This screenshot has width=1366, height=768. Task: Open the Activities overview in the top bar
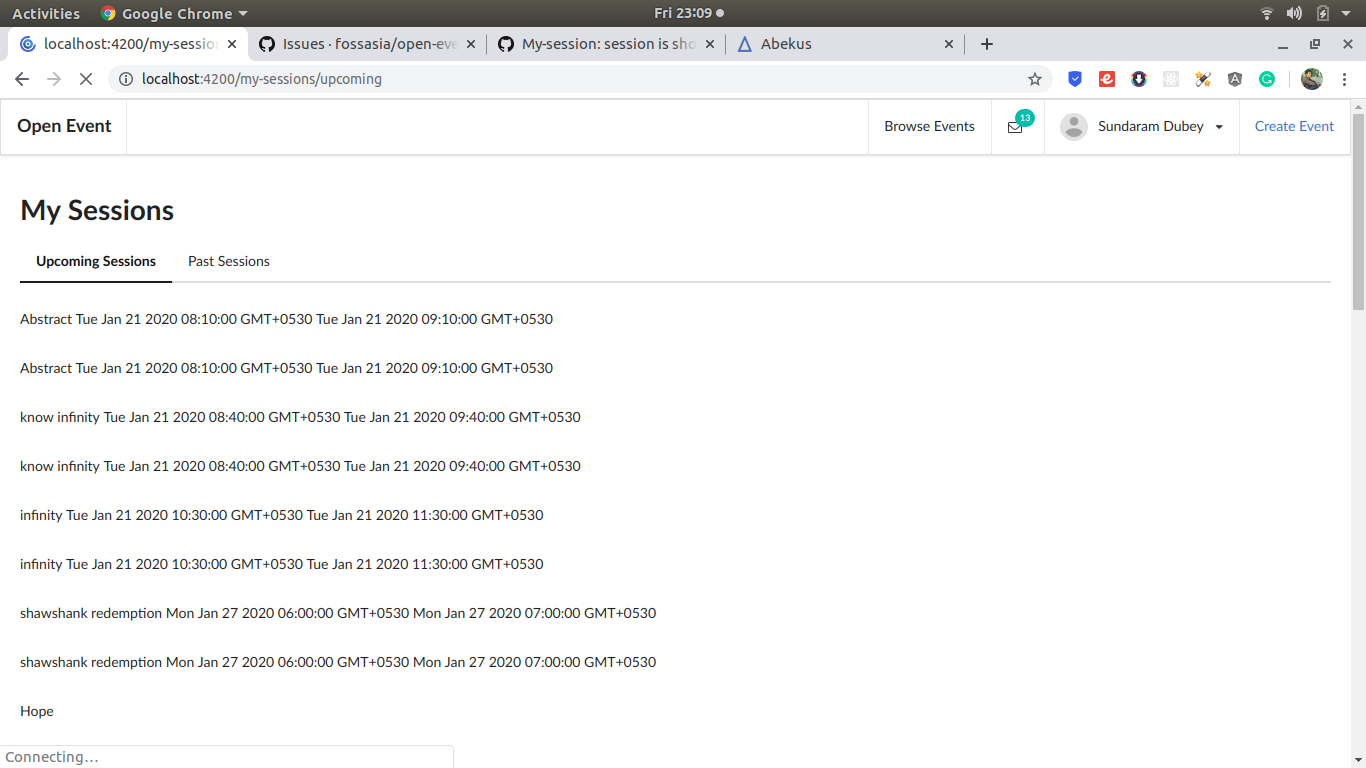(46, 13)
